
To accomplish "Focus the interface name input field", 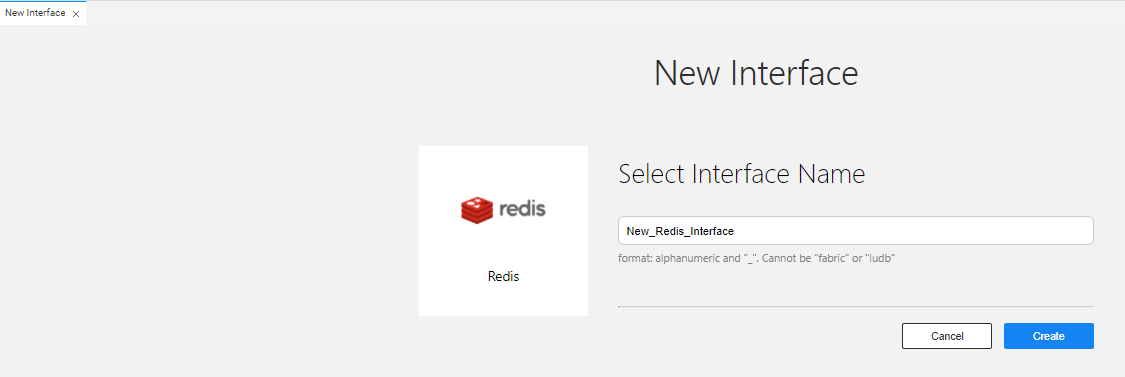I will point(855,231).
